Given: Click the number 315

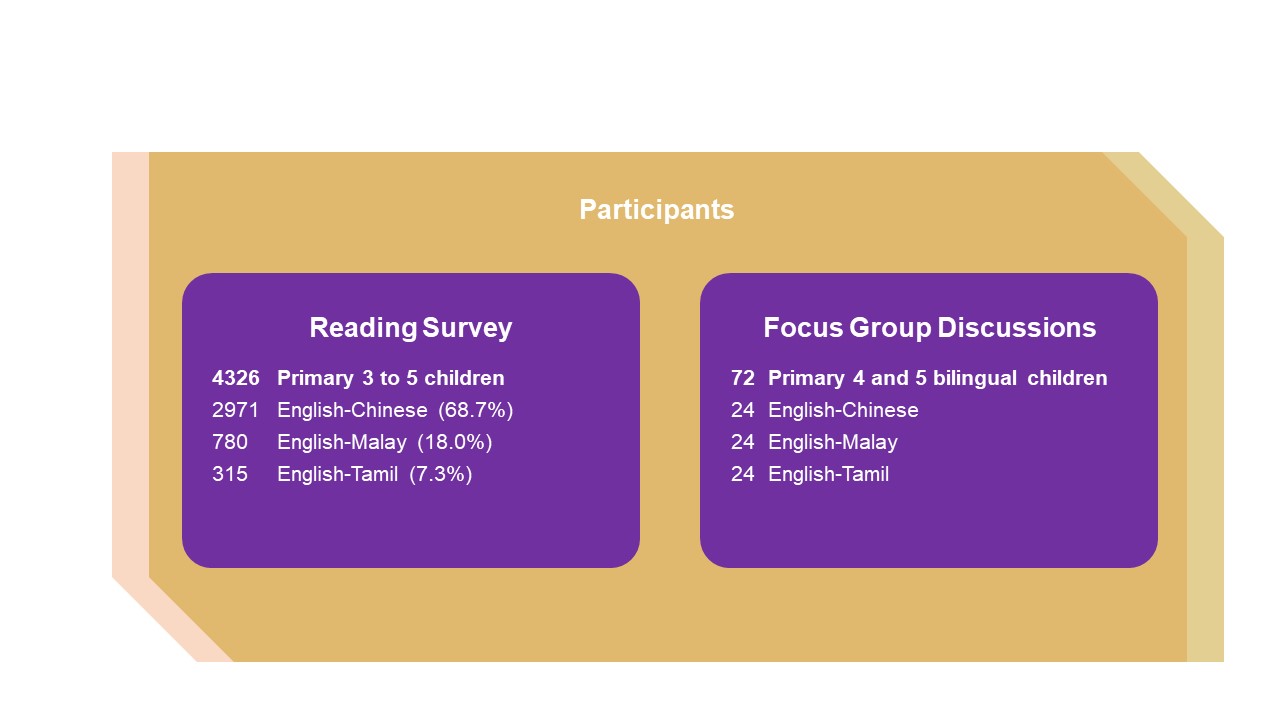Looking at the screenshot, I should point(230,474).
